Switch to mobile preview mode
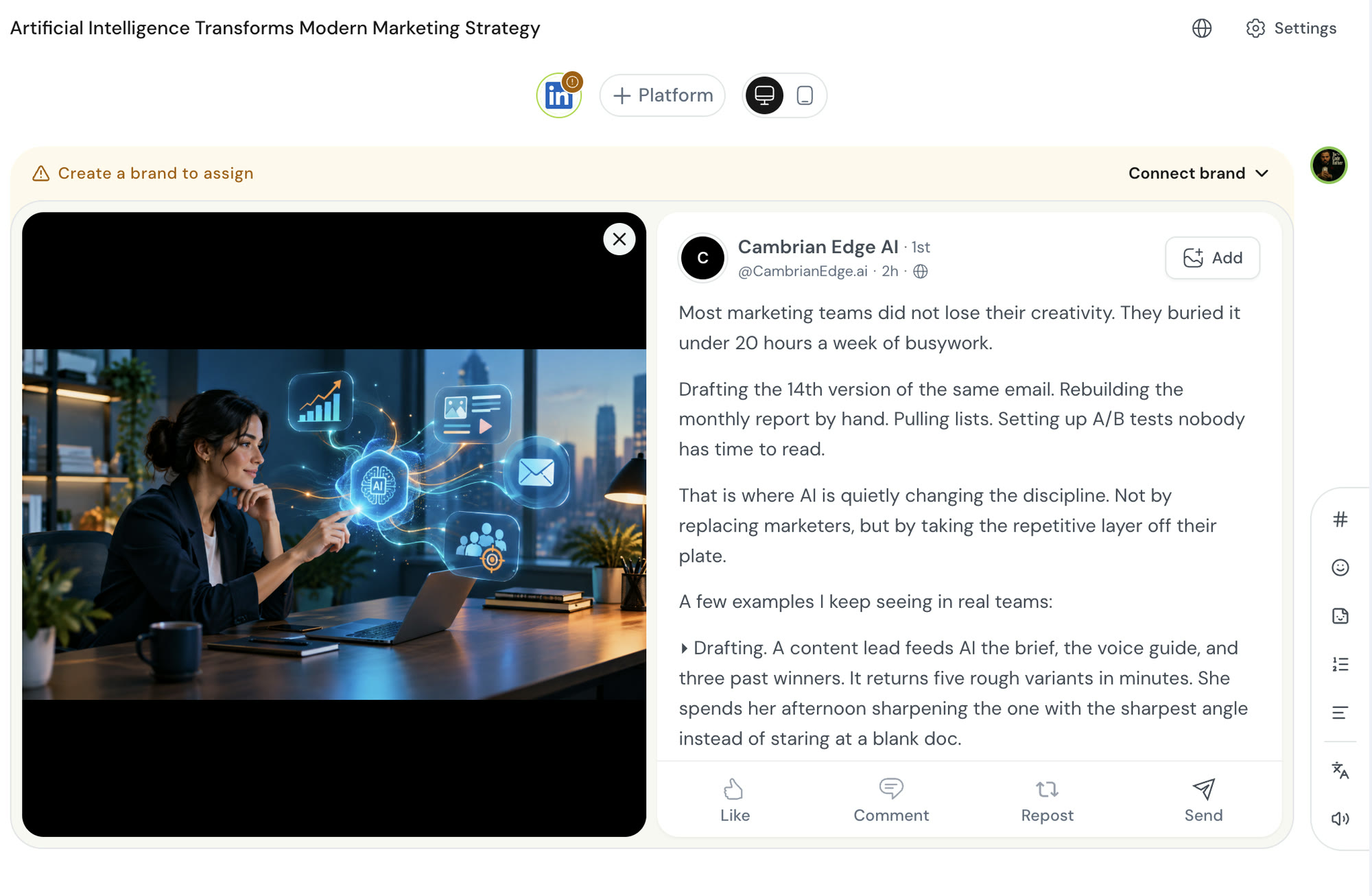The image size is (1372, 896). point(805,95)
